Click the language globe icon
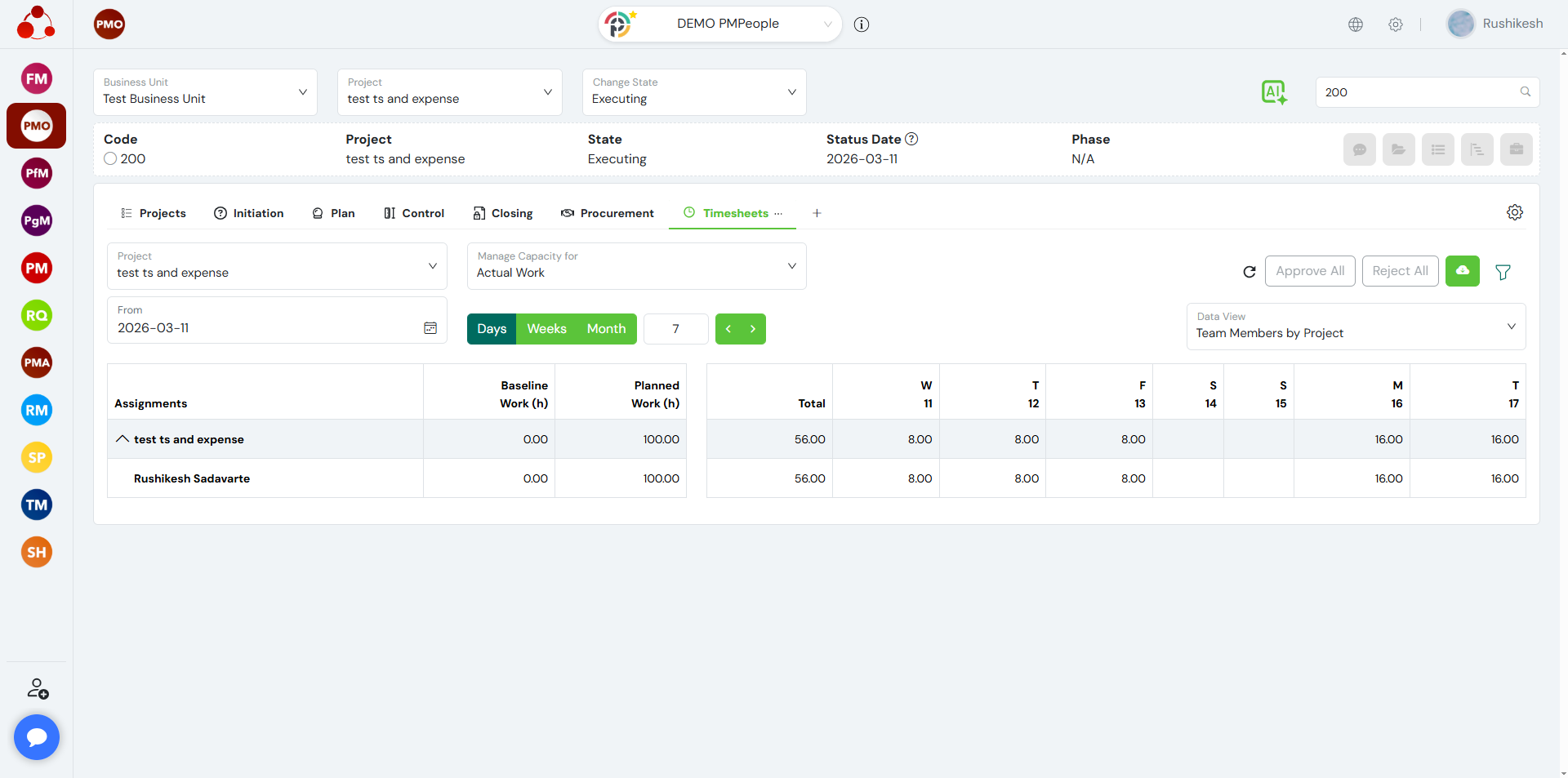The width and height of the screenshot is (1568, 778). (x=1356, y=24)
